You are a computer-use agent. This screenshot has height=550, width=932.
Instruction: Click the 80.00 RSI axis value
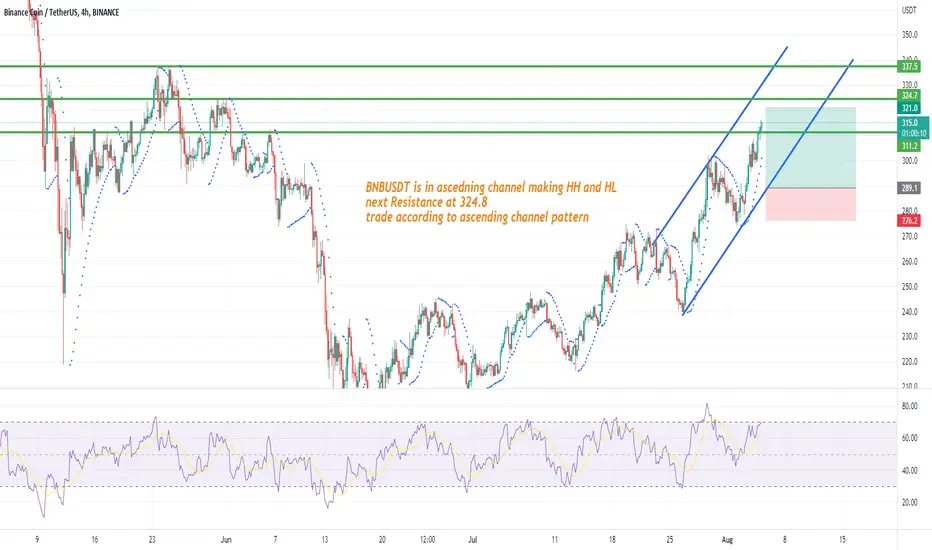click(909, 406)
